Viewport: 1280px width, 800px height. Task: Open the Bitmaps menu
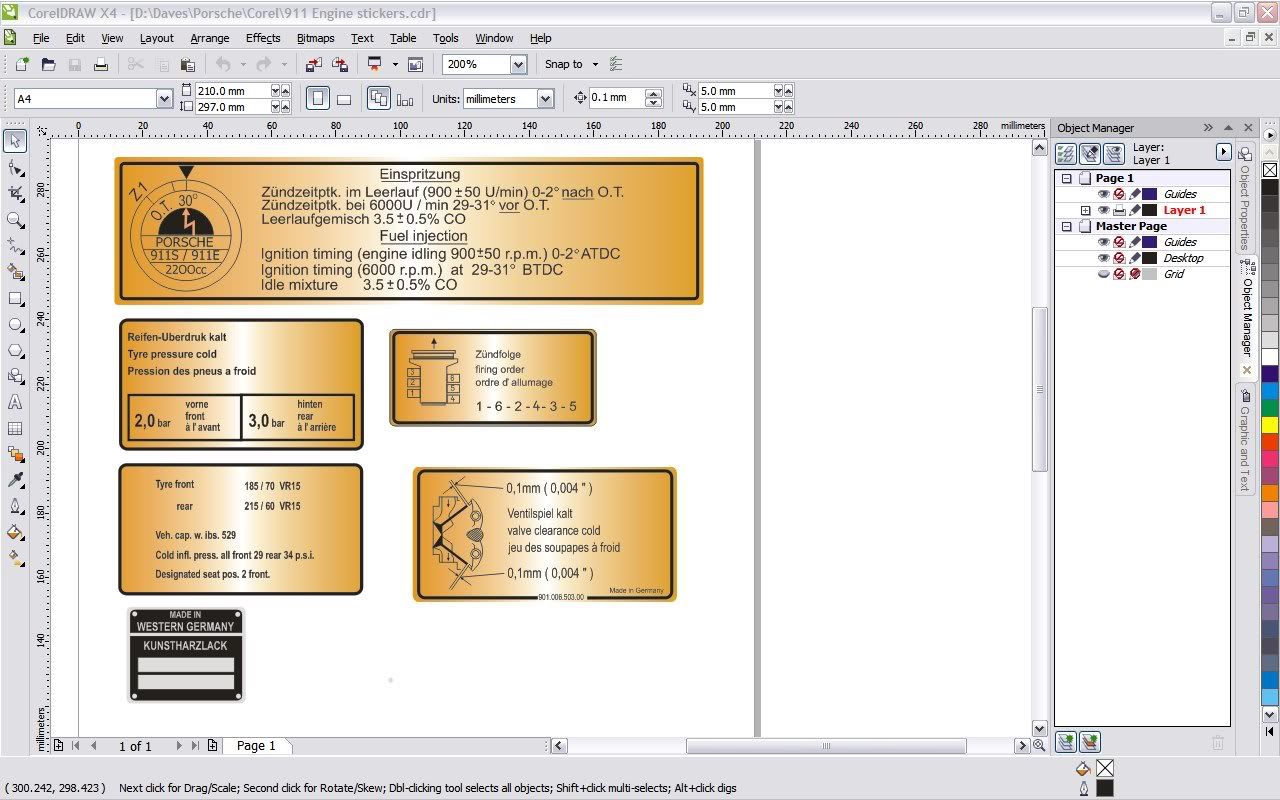[316, 38]
